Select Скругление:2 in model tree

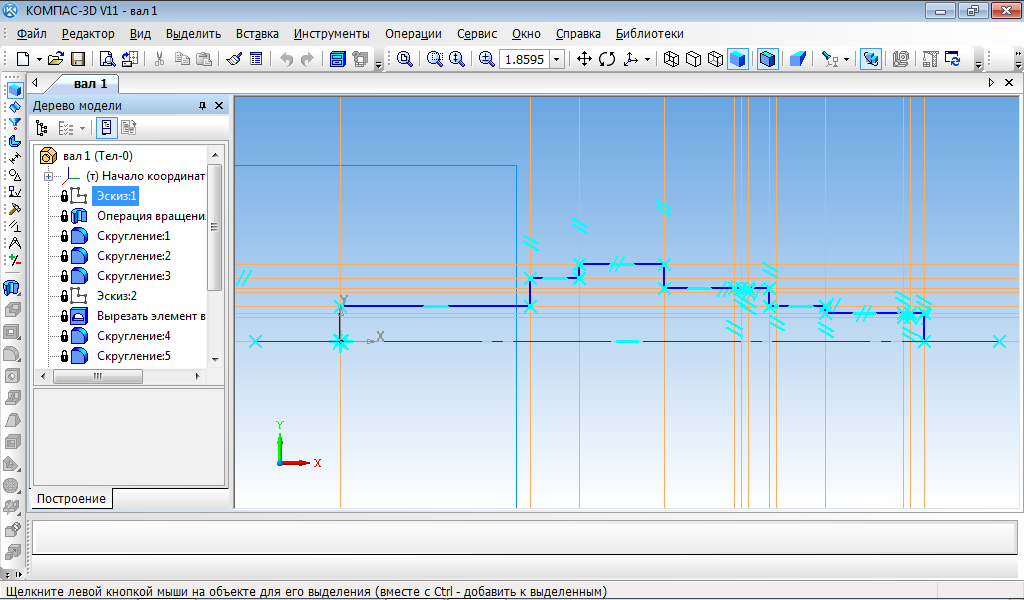134,256
